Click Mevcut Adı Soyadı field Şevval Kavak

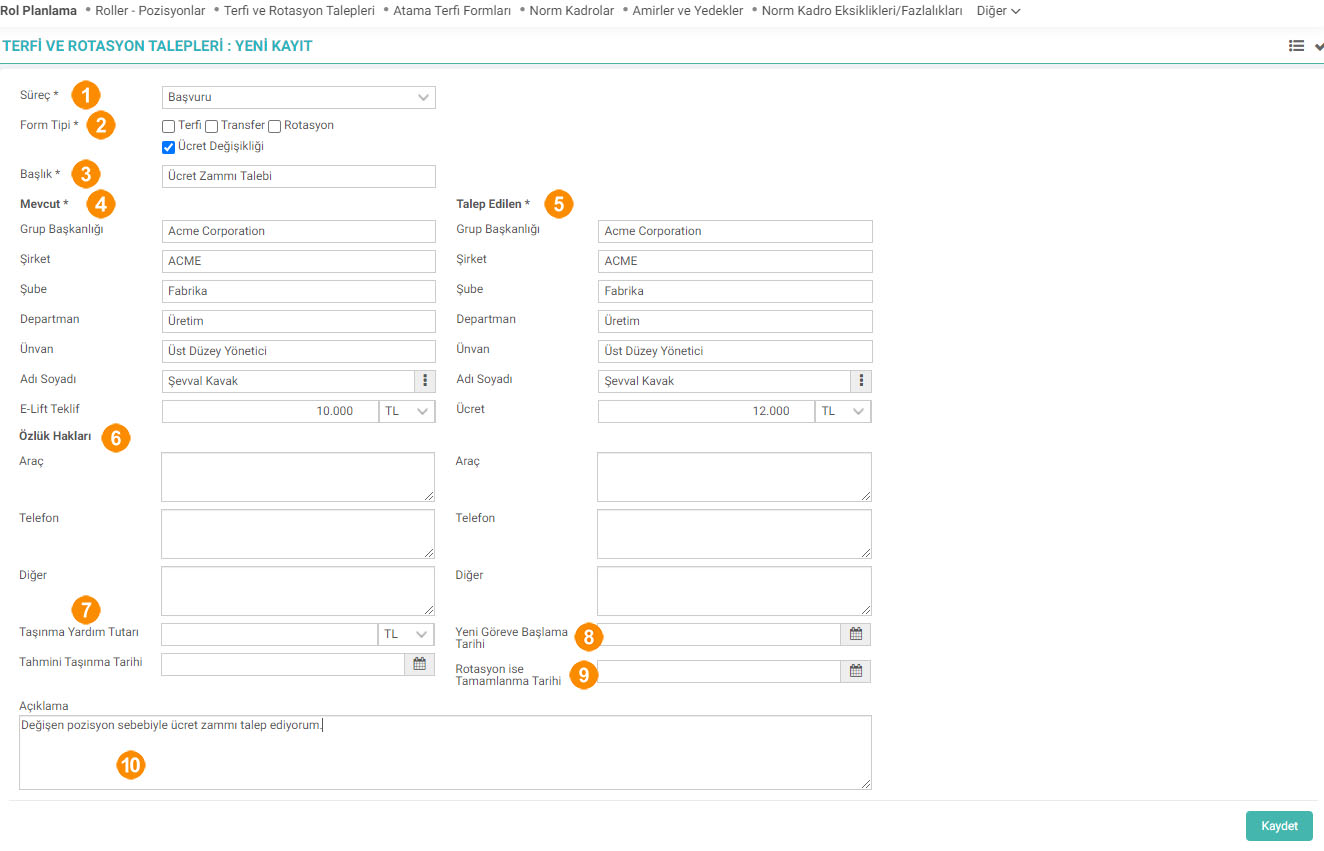[x=288, y=381]
